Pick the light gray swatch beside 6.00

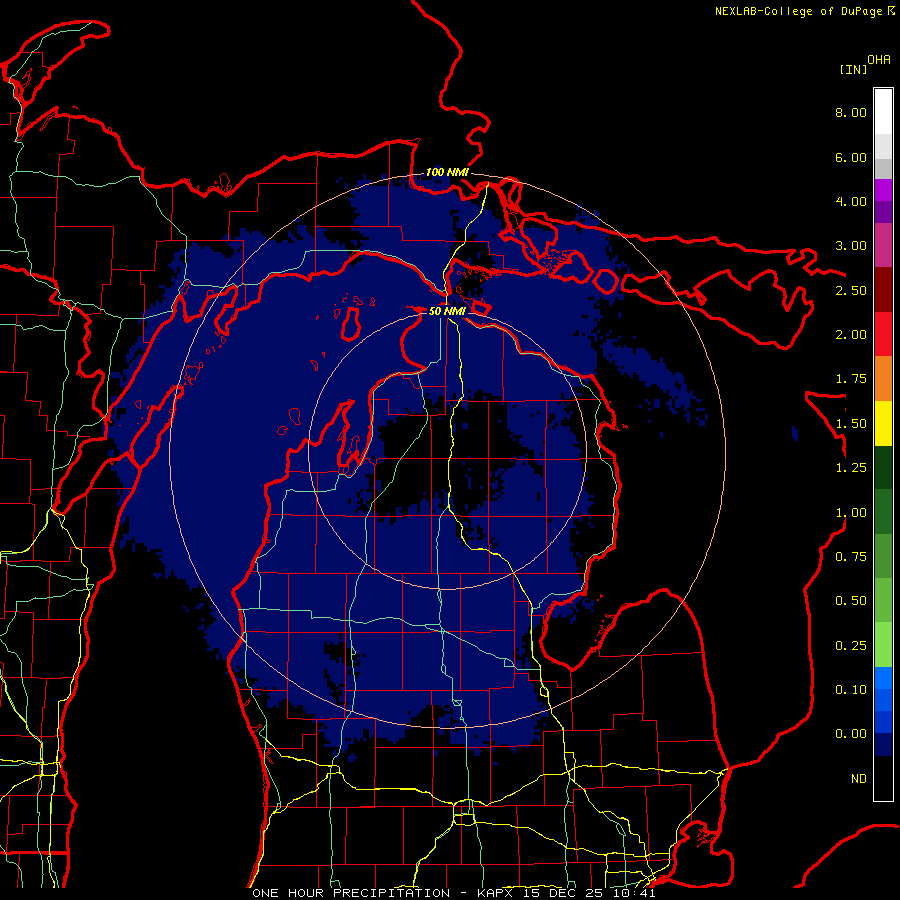(883, 146)
